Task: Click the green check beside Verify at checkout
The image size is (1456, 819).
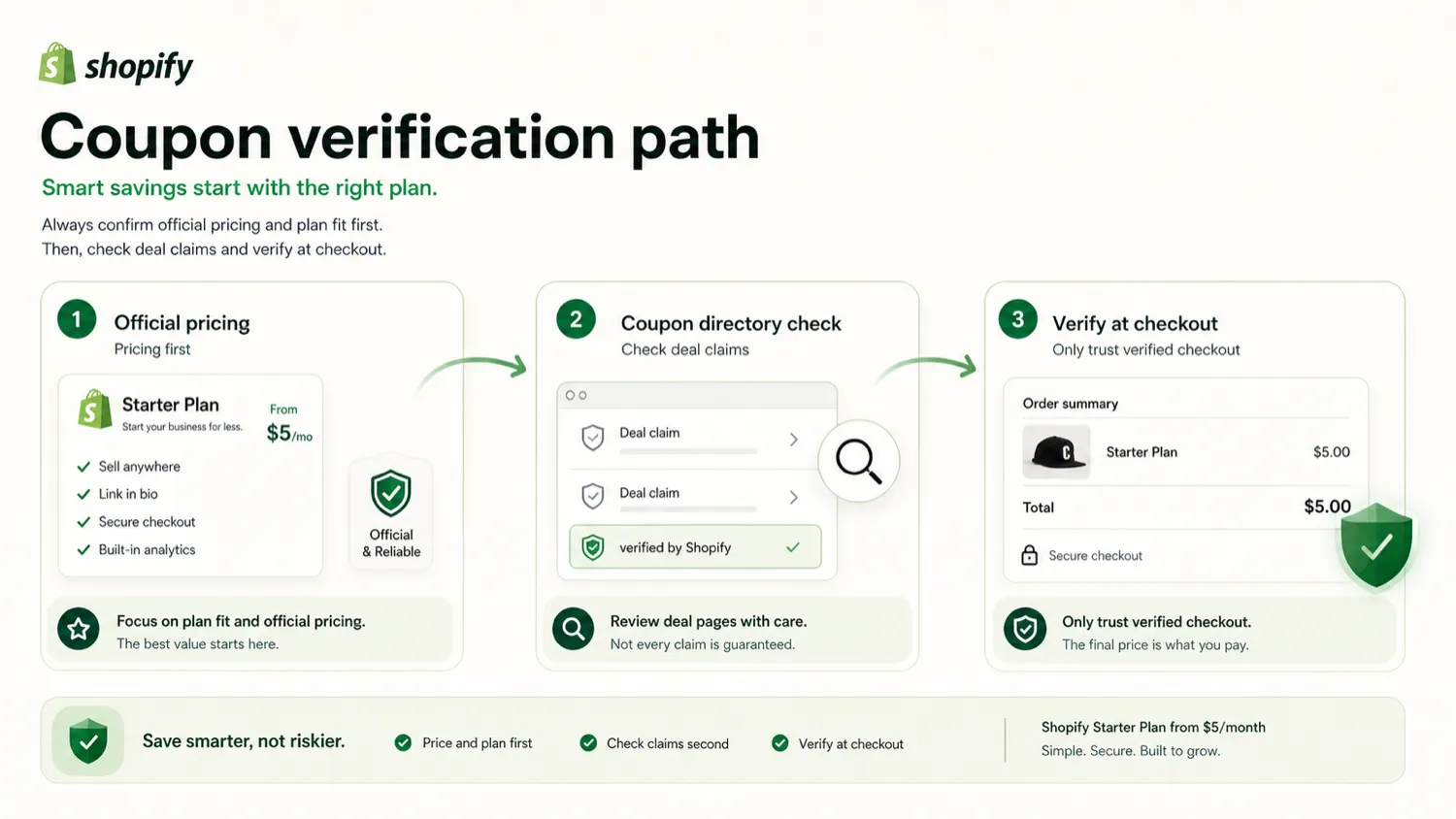Action: tap(779, 743)
